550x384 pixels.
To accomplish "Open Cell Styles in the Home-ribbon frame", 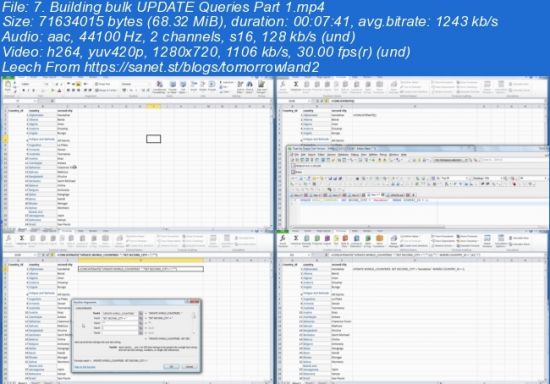I will click(x=183, y=87).
